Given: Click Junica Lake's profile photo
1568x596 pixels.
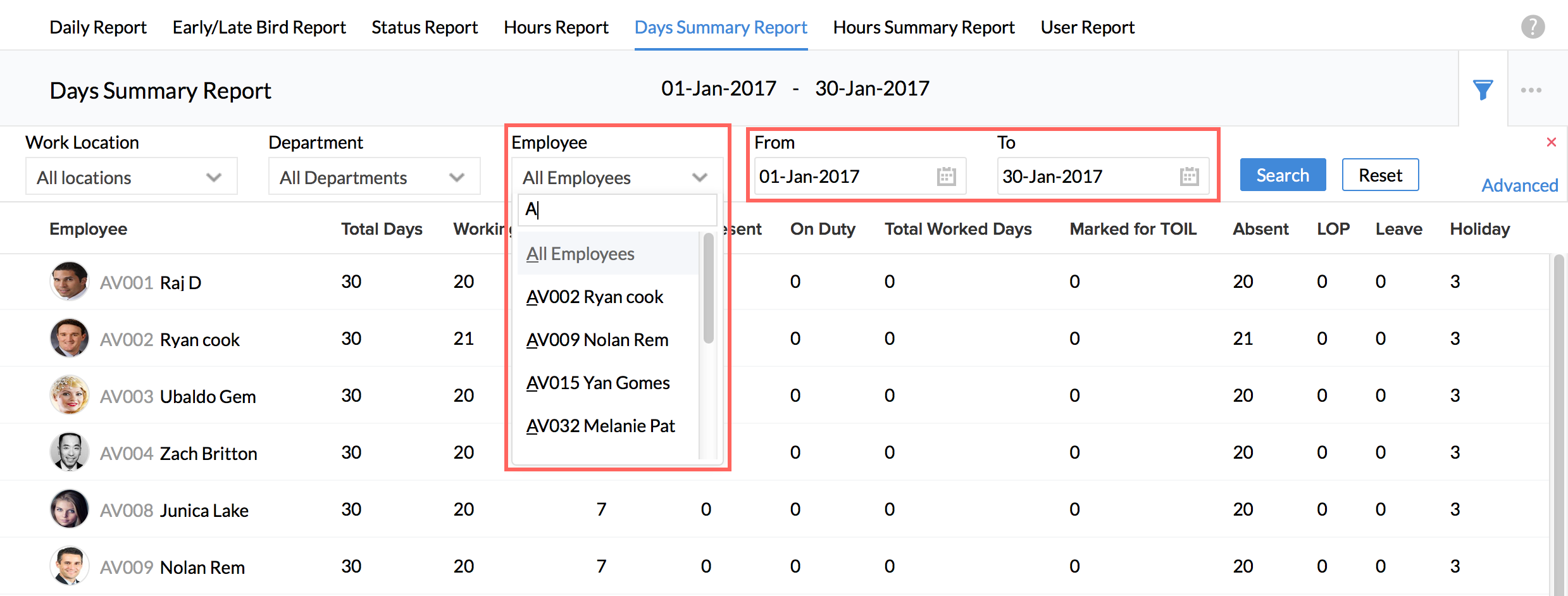Looking at the screenshot, I should [69, 509].
